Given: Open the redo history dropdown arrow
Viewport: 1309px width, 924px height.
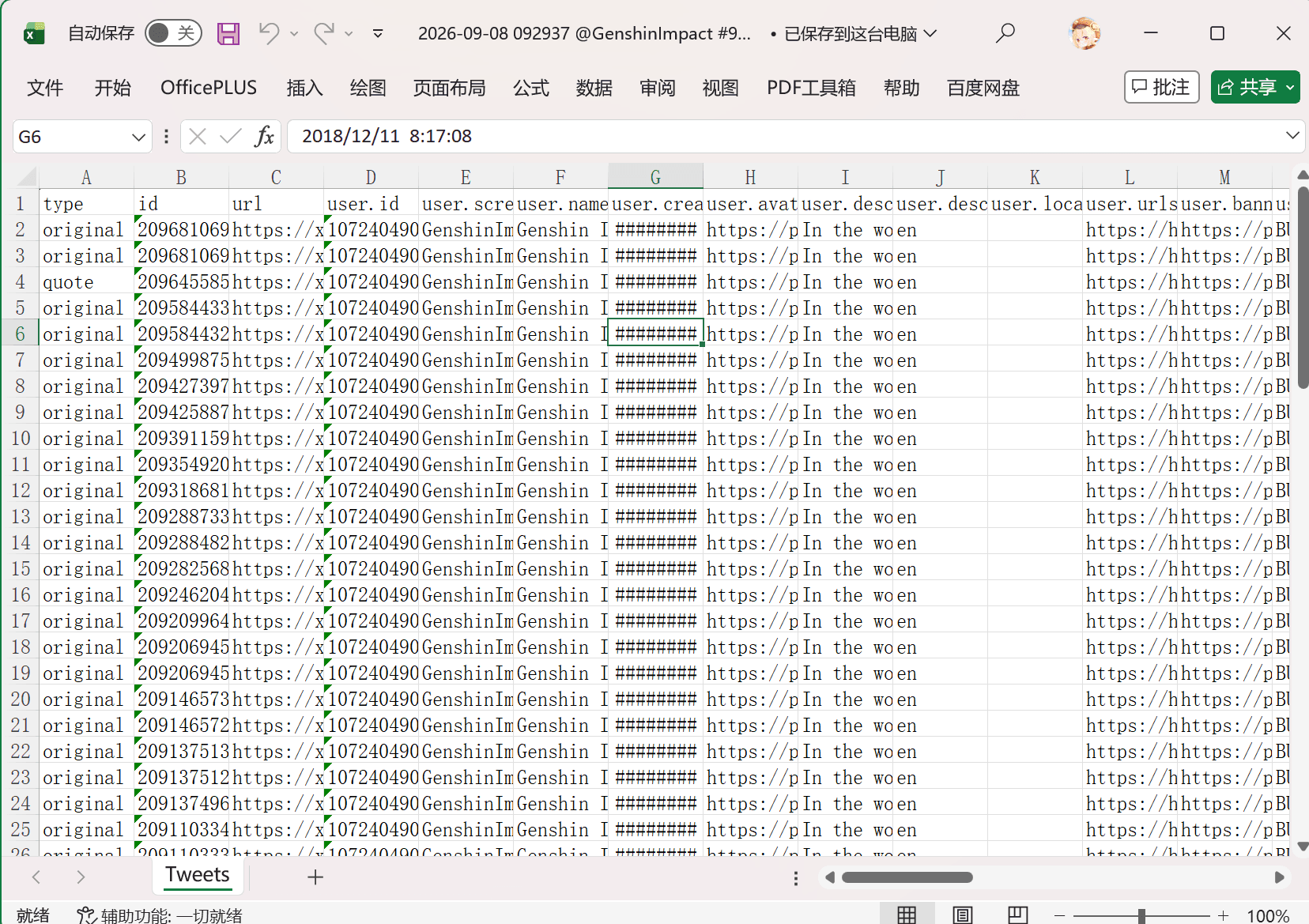Looking at the screenshot, I should pyautogui.click(x=349, y=34).
